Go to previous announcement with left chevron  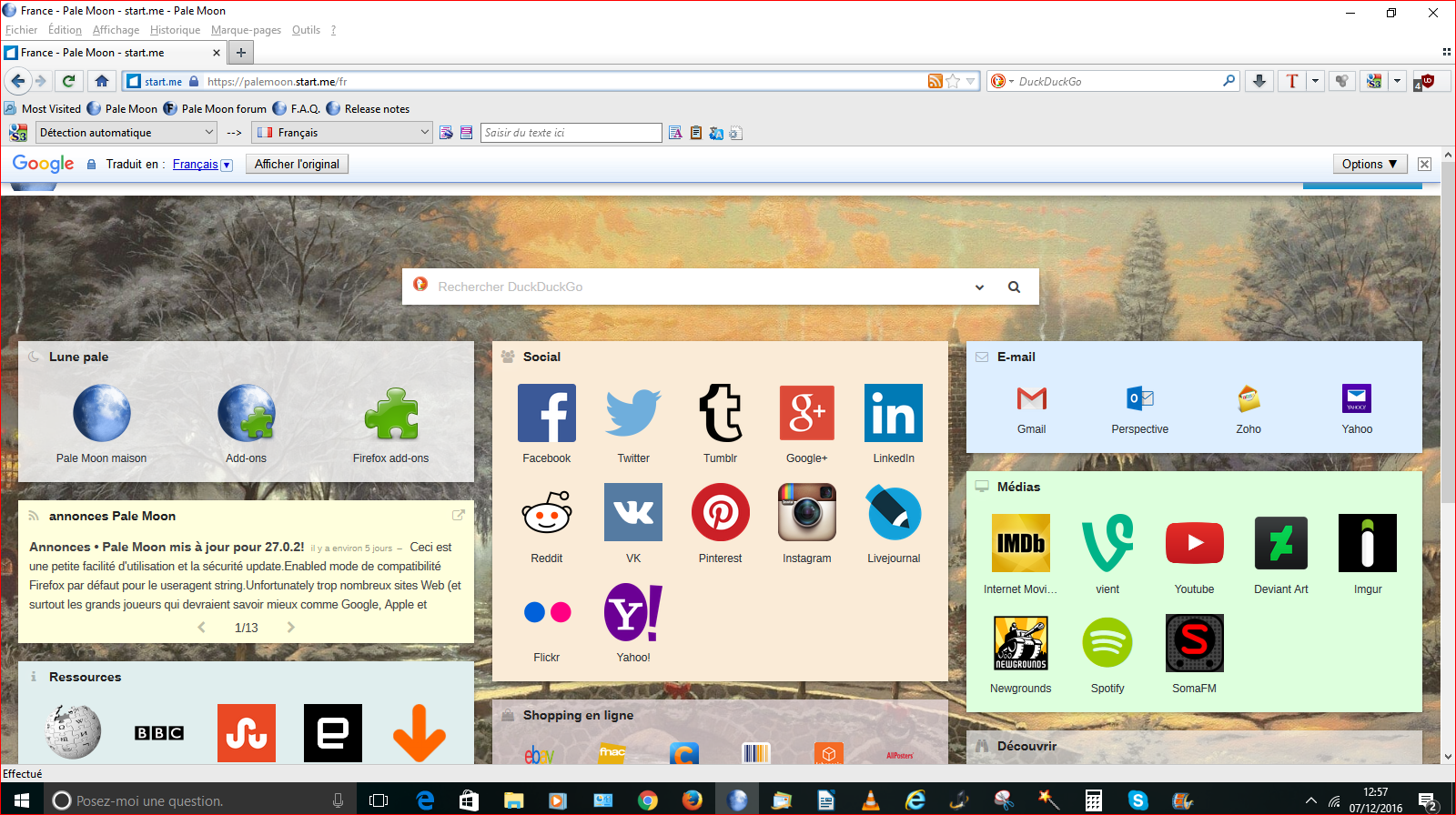point(202,627)
